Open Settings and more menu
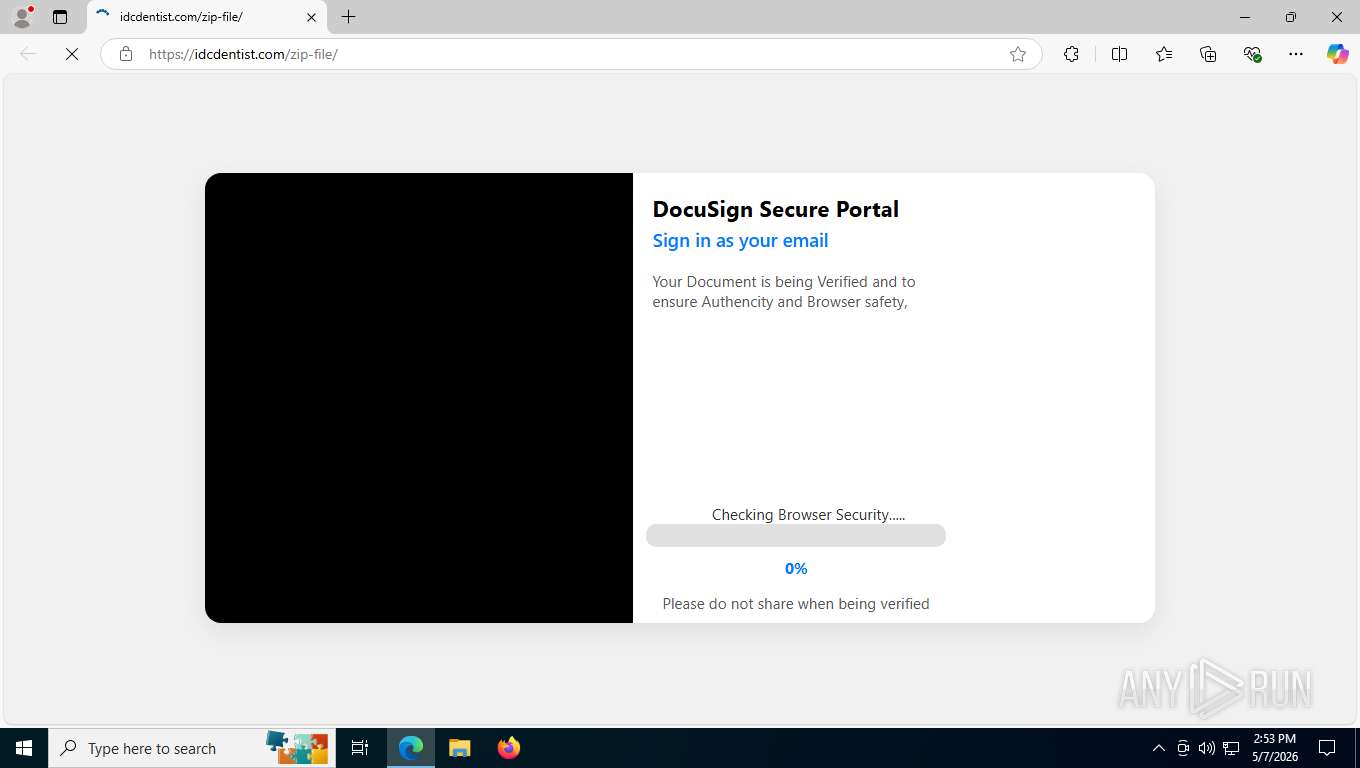The width and height of the screenshot is (1360, 768). click(x=1296, y=54)
